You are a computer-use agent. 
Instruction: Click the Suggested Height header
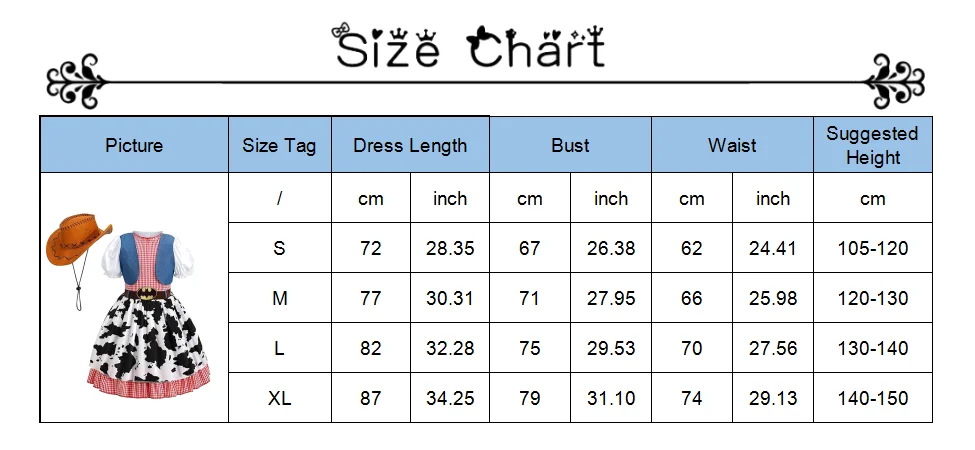point(872,146)
